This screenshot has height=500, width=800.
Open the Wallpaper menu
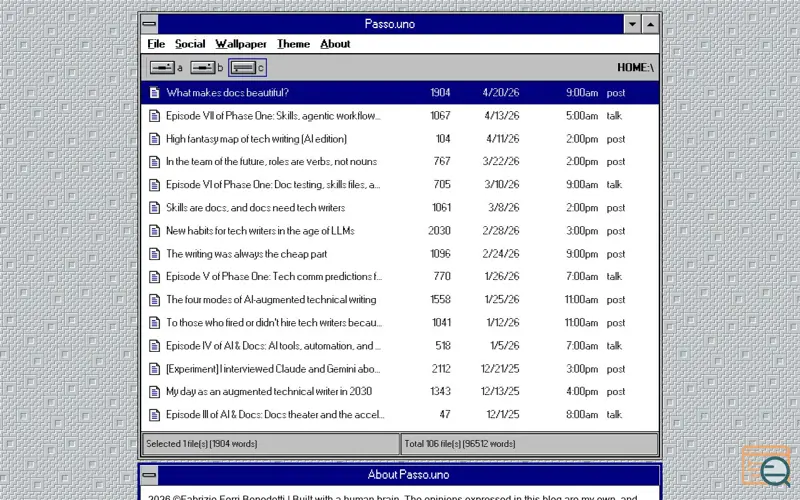point(241,44)
